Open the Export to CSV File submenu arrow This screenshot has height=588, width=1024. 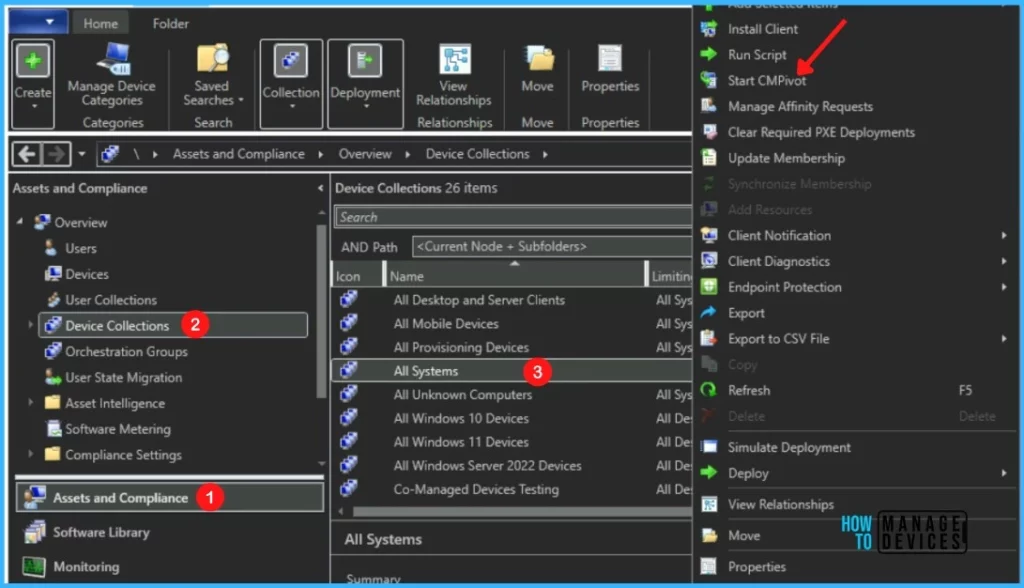tap(1004, 338)
